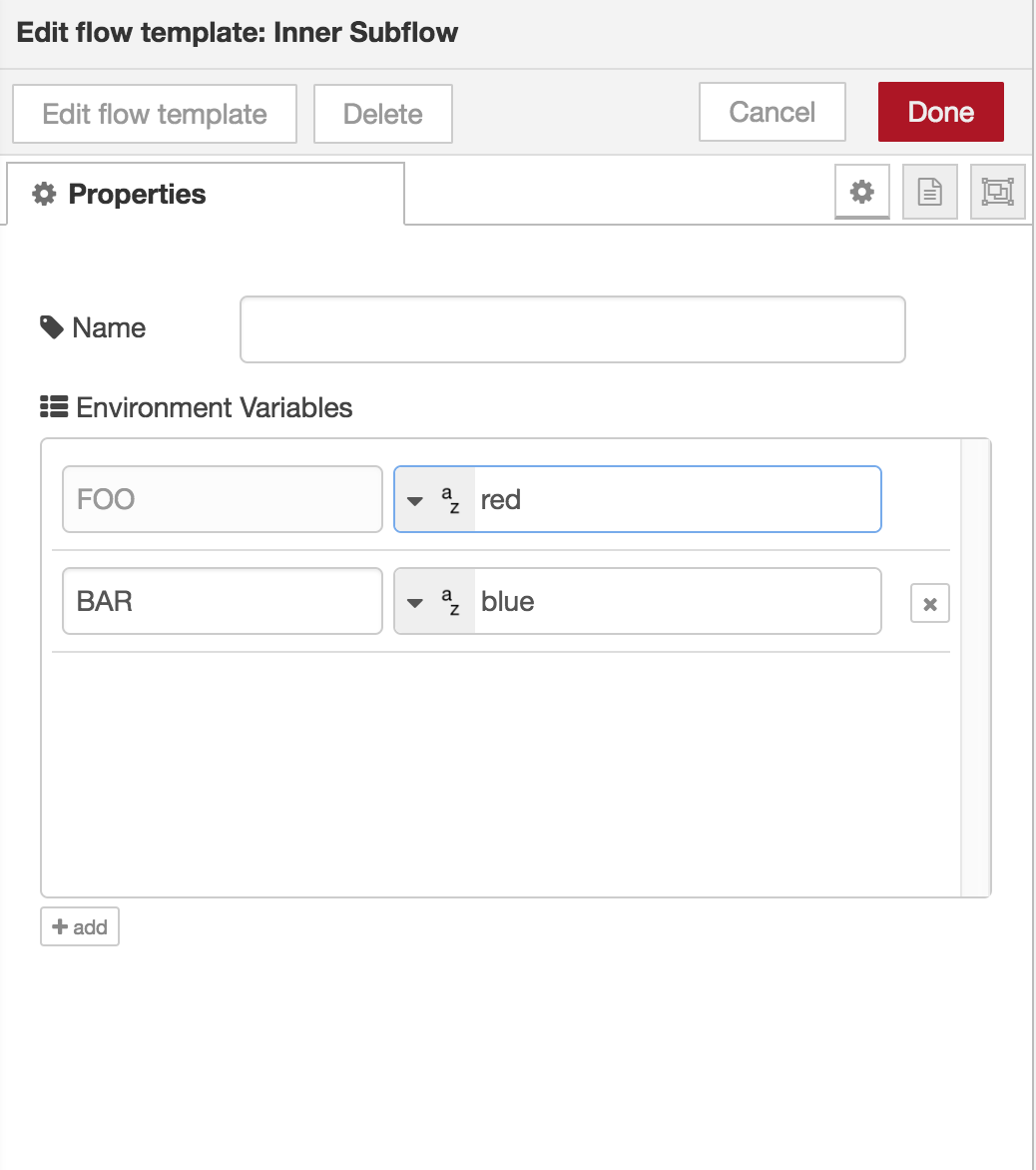Add a new environment variable
Image resolution: width=1036 pixels, height=1170 pixels.
pyautogui.click(x=80, y=926)
